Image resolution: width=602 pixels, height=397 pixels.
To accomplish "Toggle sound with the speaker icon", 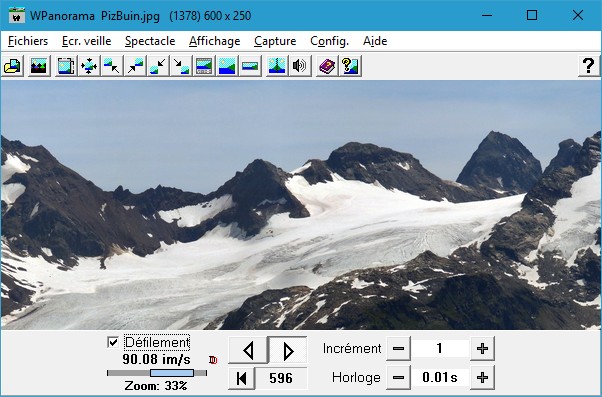I will [x=300, y=66].
